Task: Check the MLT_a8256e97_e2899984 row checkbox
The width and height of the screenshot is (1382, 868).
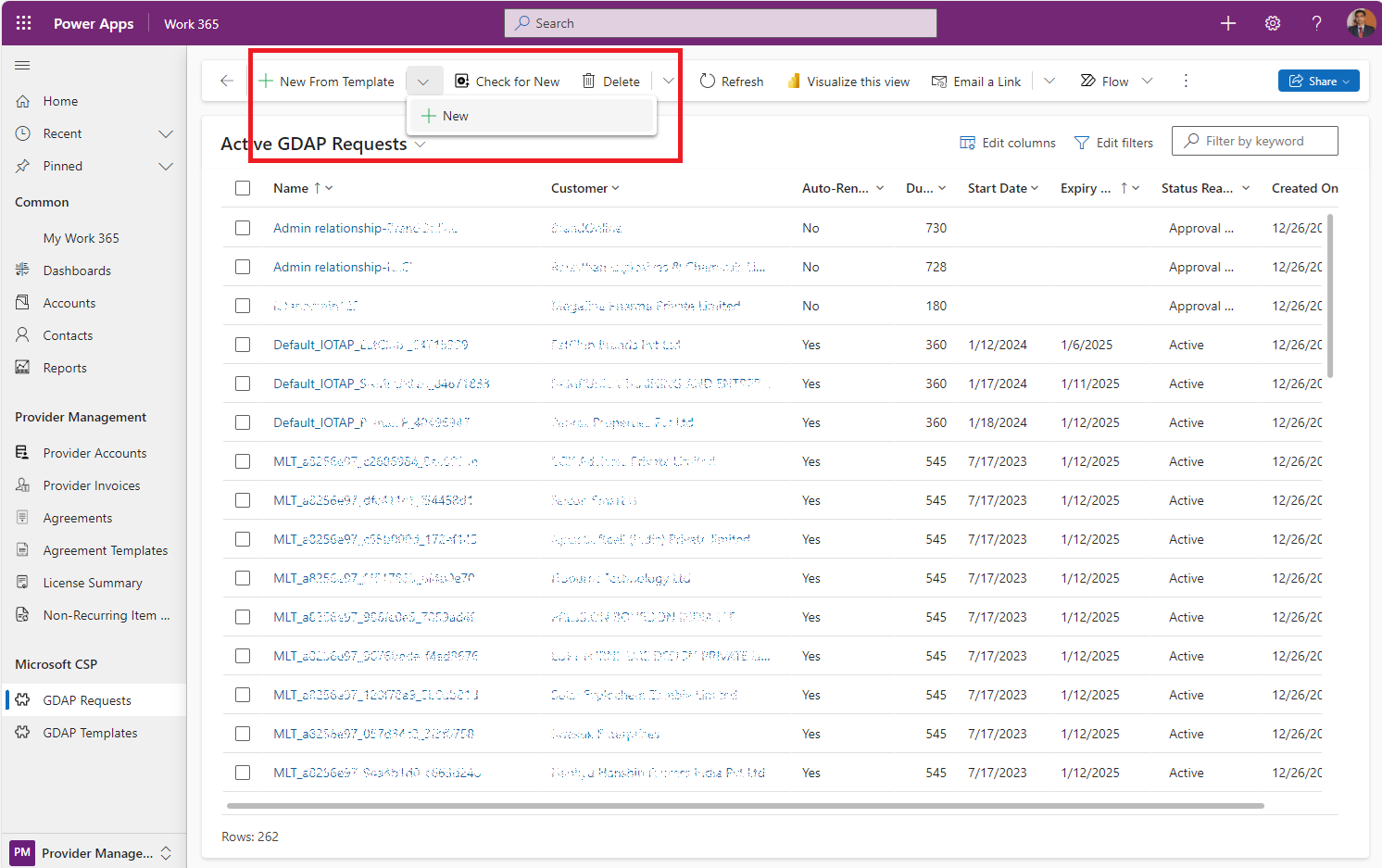Action: pyautogui.click(x=243, y=461)
